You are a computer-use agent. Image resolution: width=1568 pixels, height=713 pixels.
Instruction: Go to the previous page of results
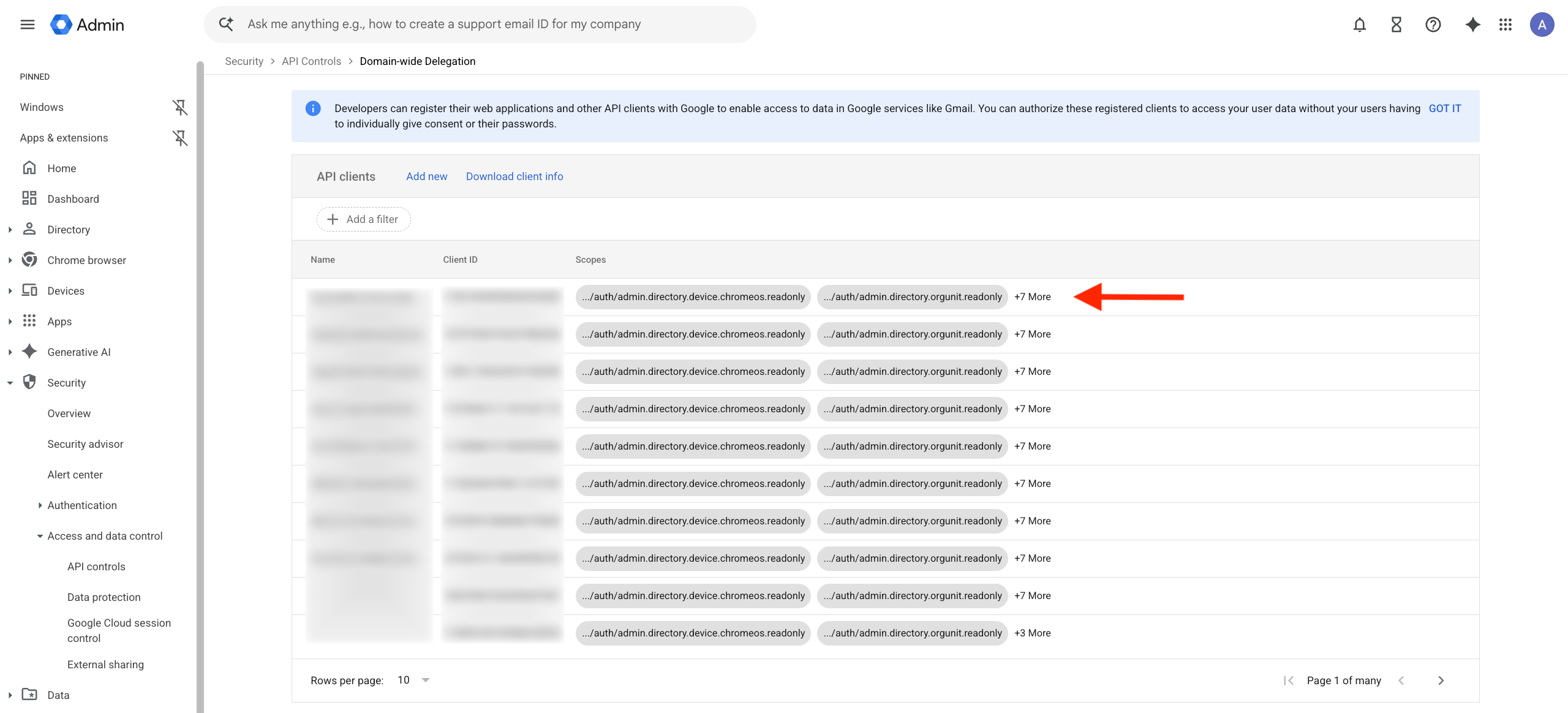tap(1401, 681)
